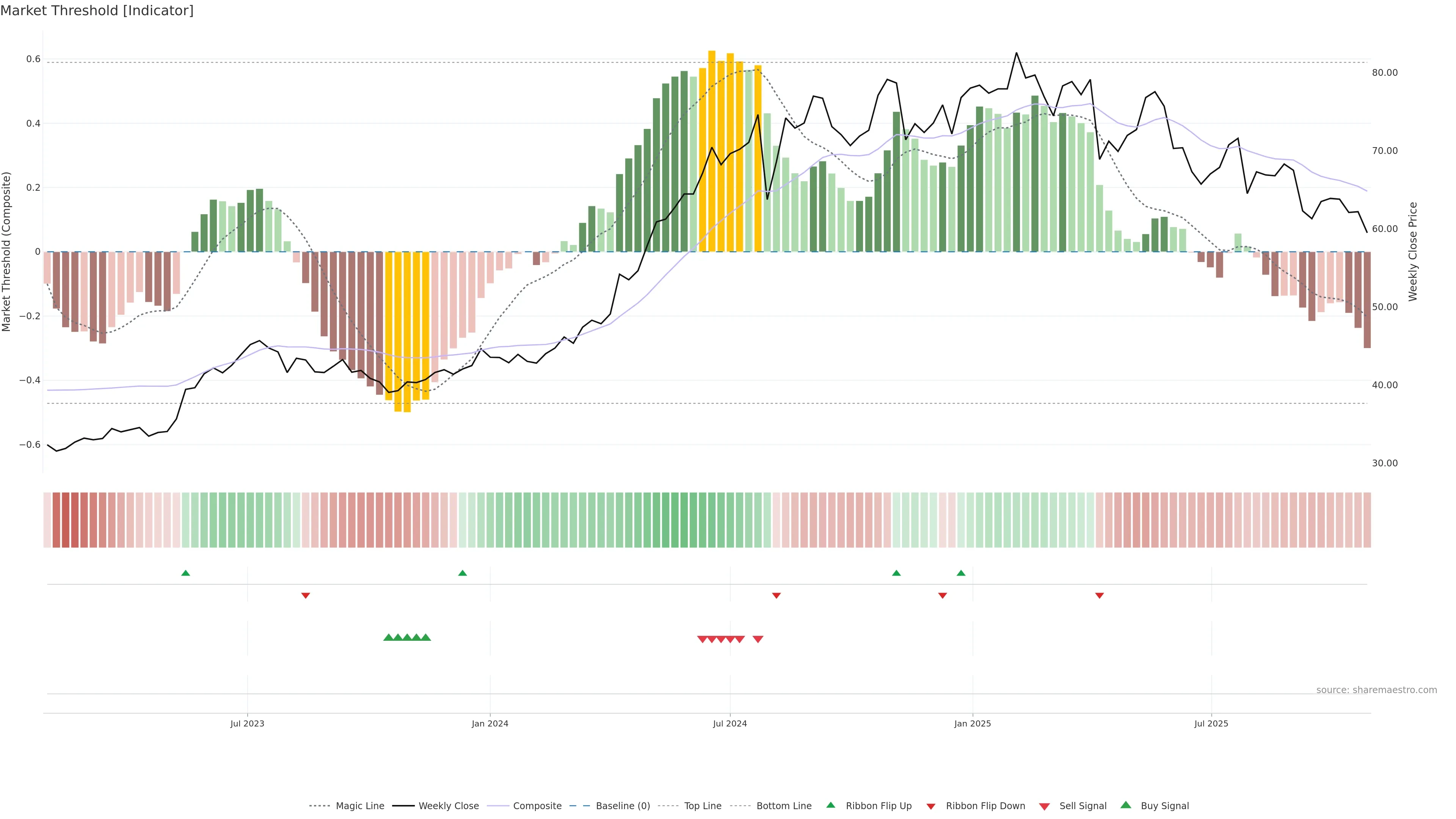
Task: Click the Buy Signal legend icon
Action: (1126, 805)
